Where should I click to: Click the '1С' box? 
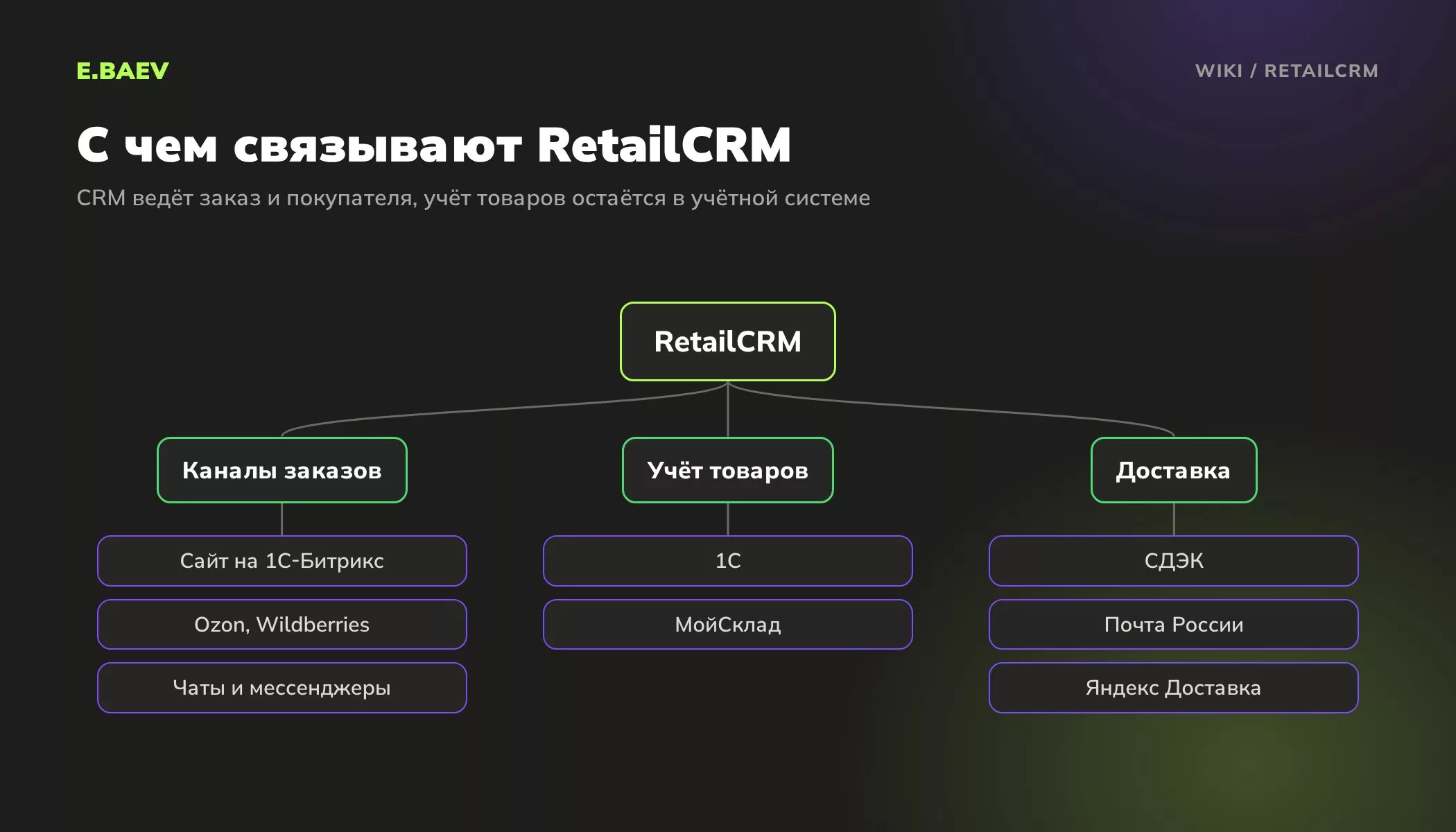(x=728, y=561)
